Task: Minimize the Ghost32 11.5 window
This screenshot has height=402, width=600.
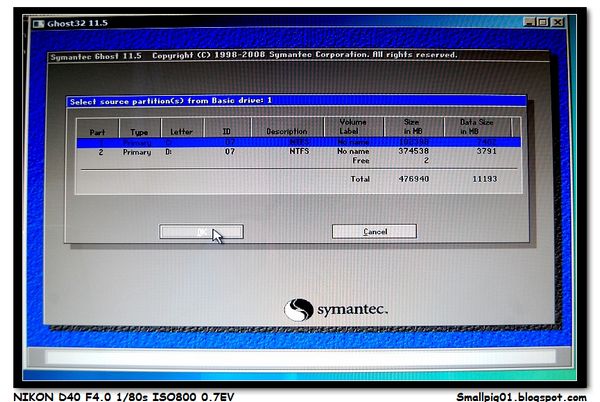Action: pos(529,22)
